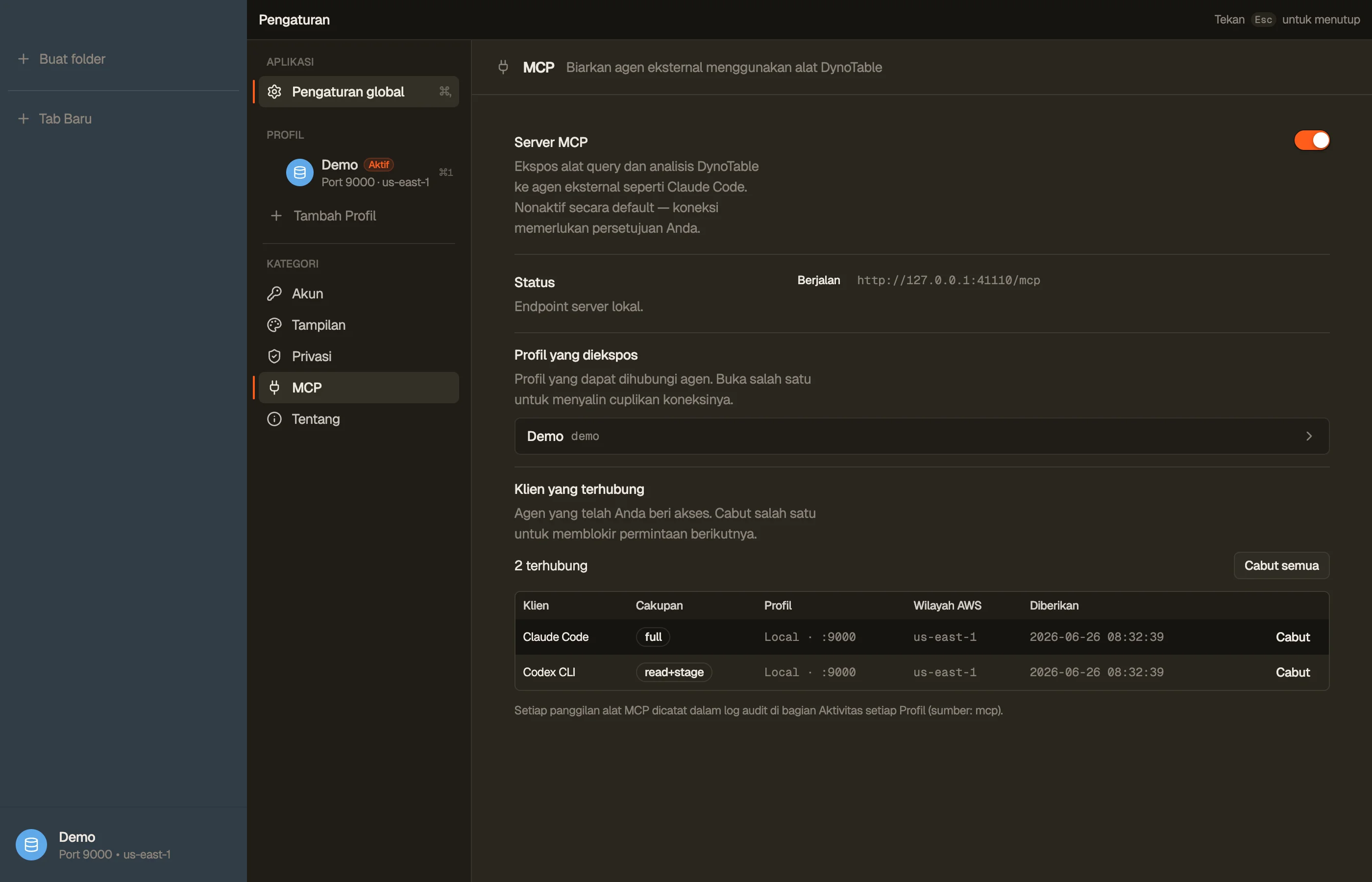The width and height of the screenshot is (1372, 882).
Task: Click the Demo avatar in the bottom-left status area
Action: pyautogui.click(x=31, y=845)
